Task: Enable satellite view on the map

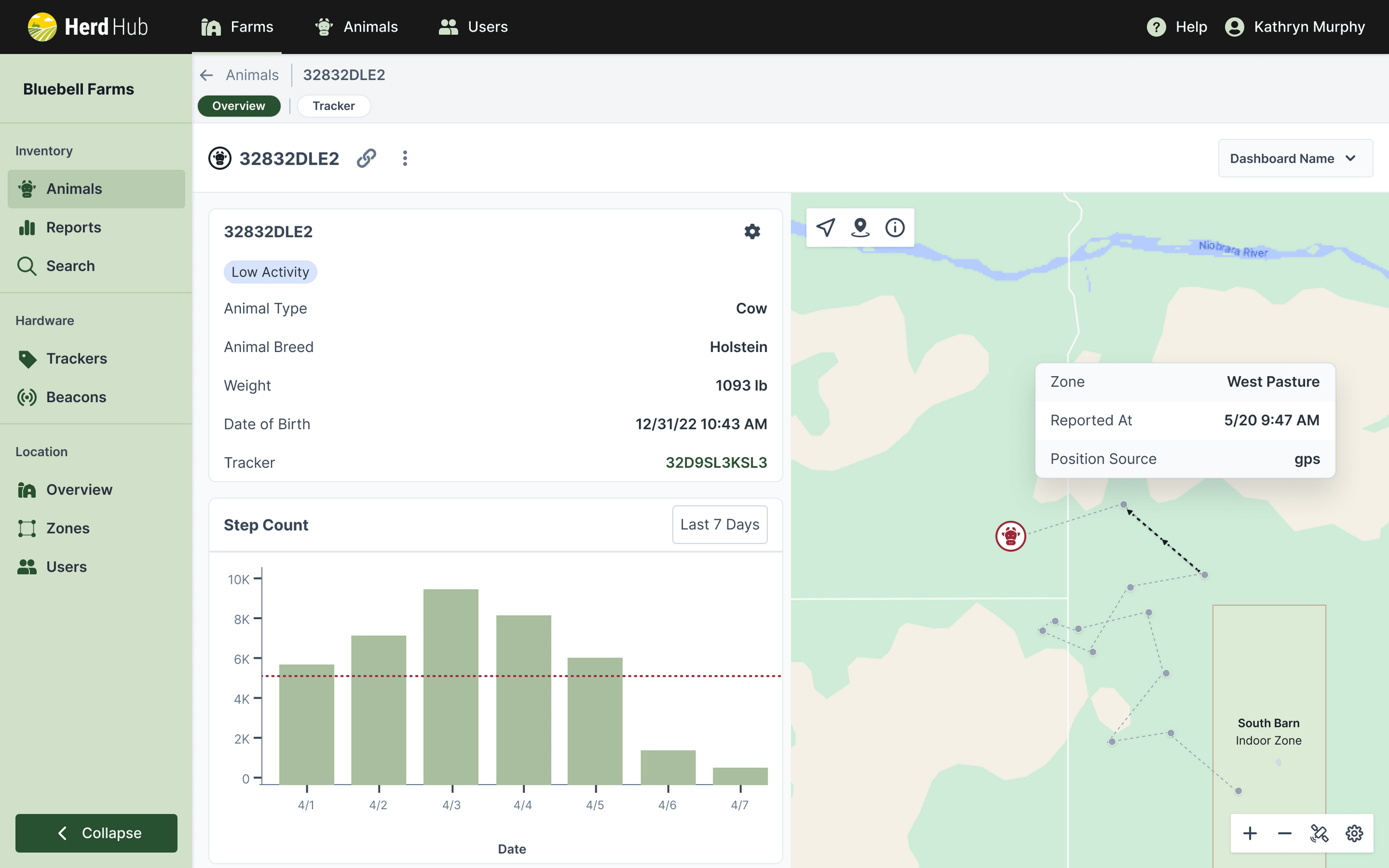Action: pyautogui.click(x=1319, y=833)
